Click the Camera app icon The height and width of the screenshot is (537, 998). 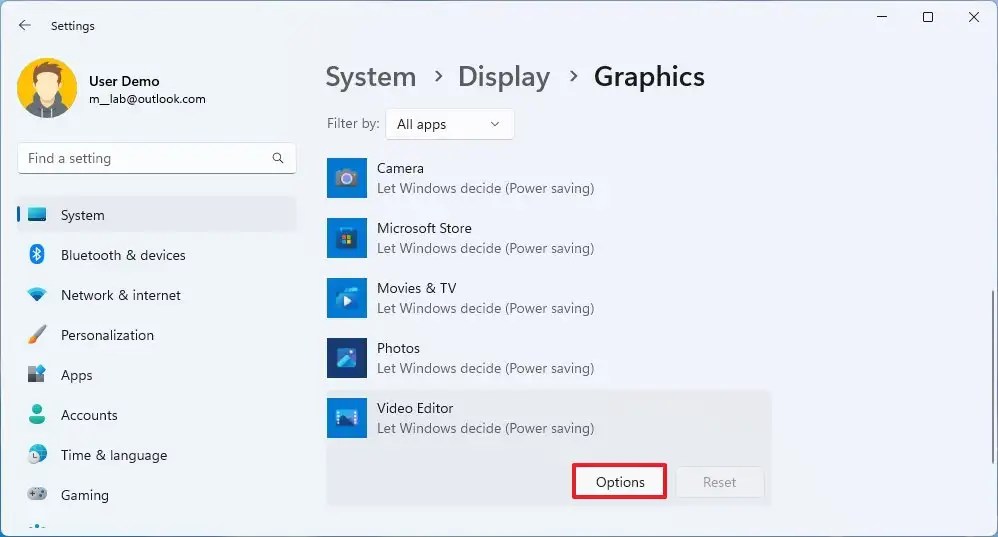pyautogui.click(x=347, y=178)
